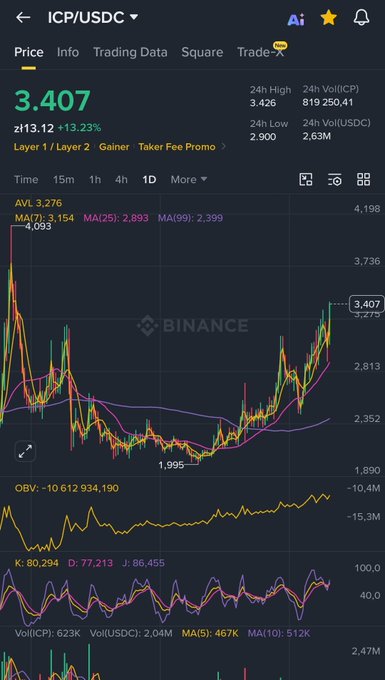Tap the MA(25): 2,893 indicator label
385x680 pixels.
point(116,218)
